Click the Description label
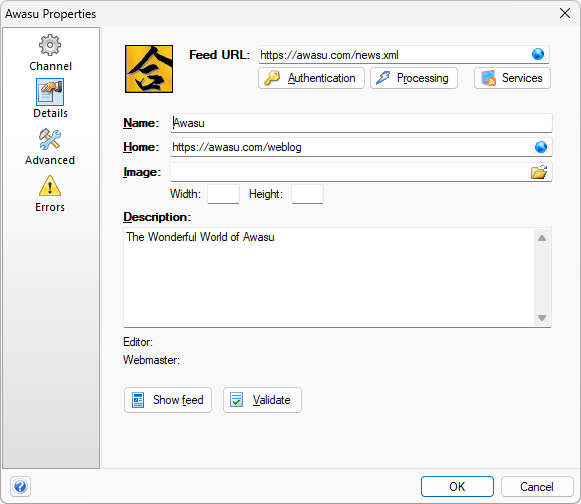The width and height of the screenshot is (581, 504). click(157, 217)
